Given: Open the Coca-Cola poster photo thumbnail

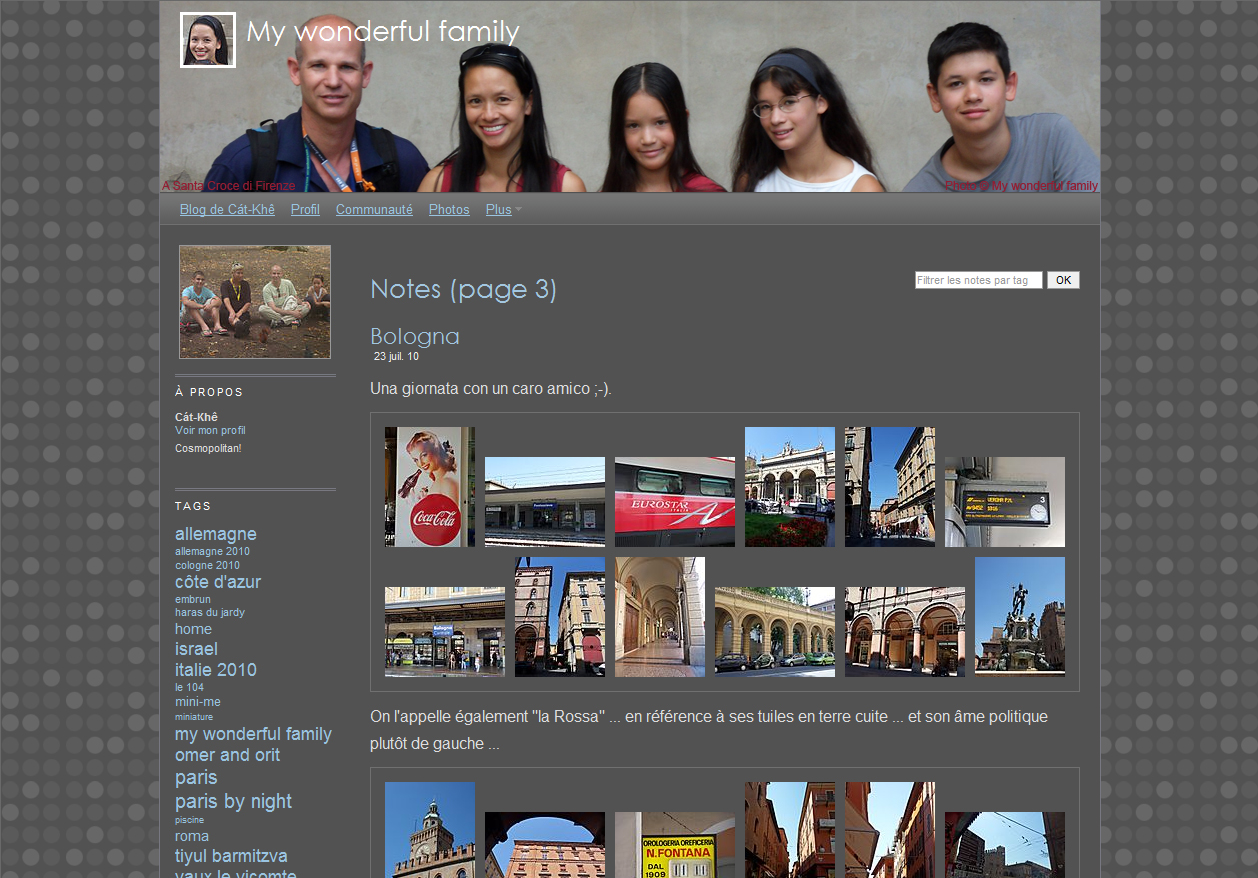Looking at the screenshot, I should (429, 487).
